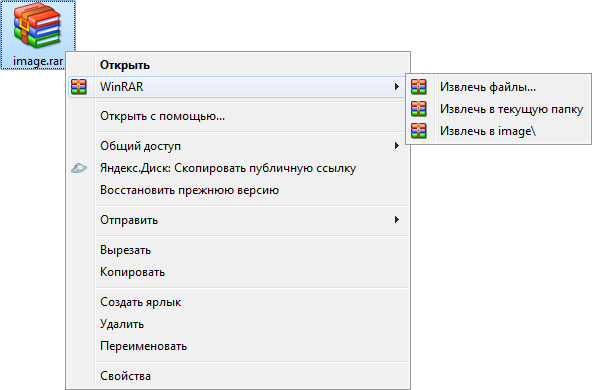Viewport: 592px width, 390px height.
Task: Select Создать ярлык
Action: tap(238, 302)
